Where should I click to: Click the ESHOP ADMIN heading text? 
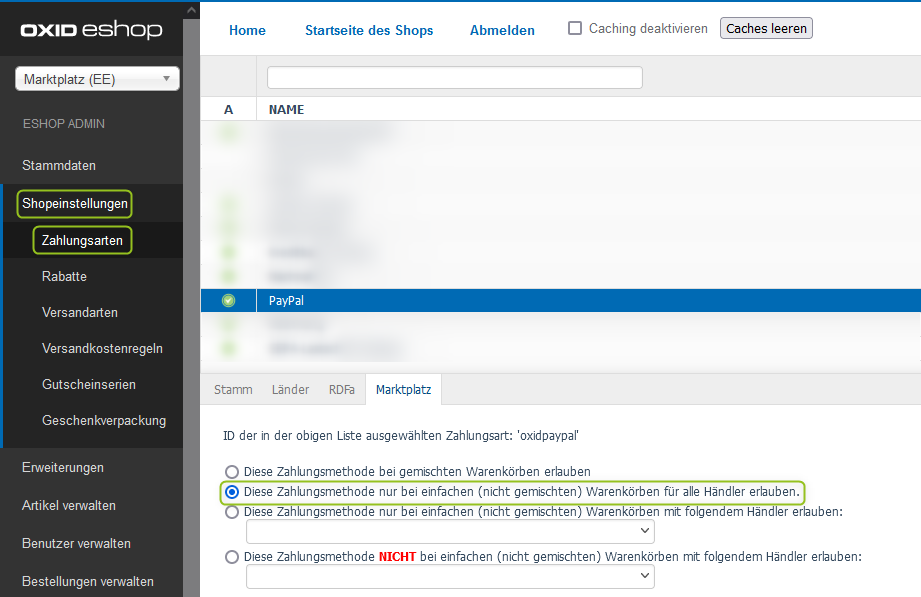pyautogui.click(x=63, y=124)
